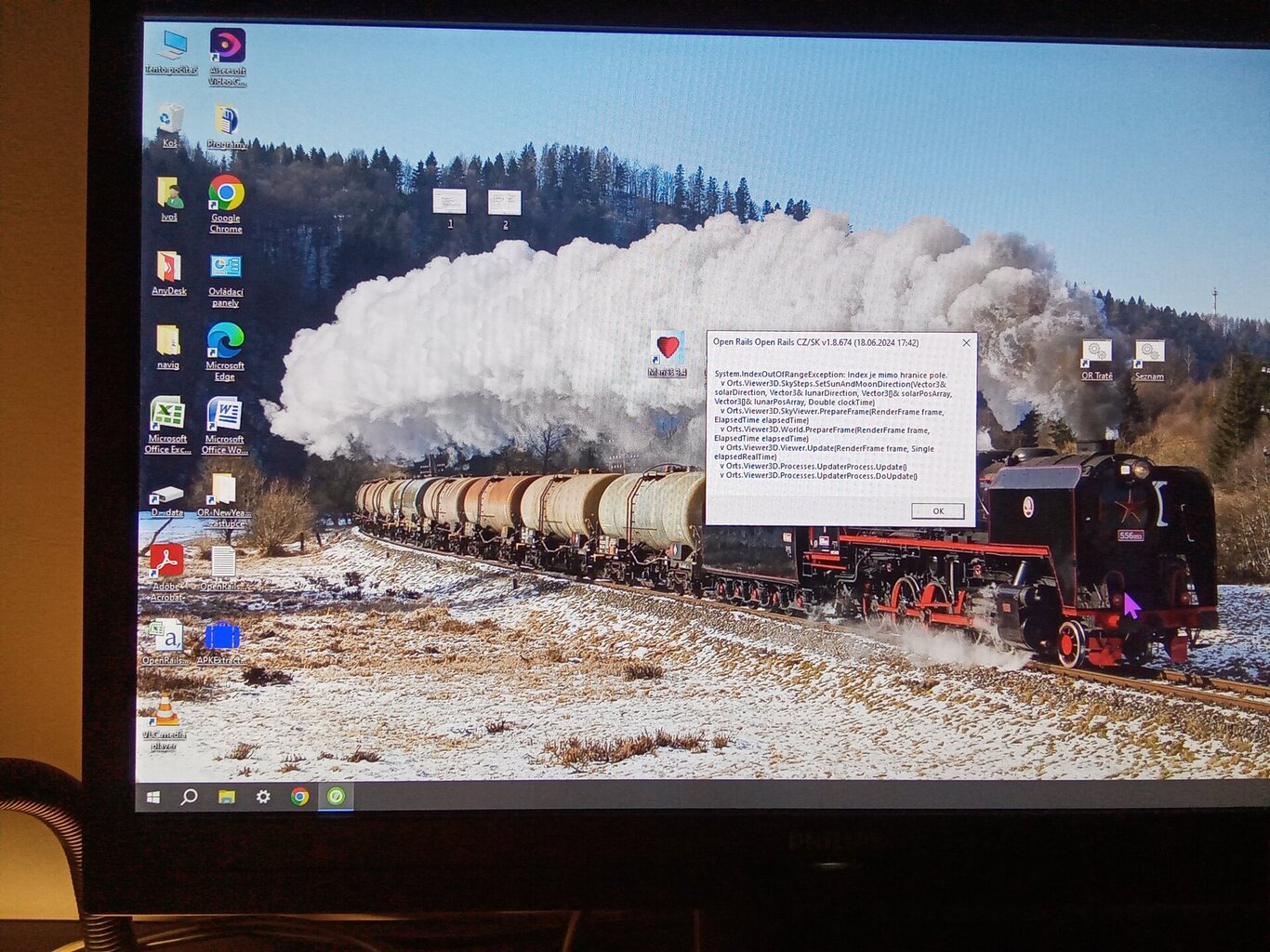Open taskbar search magnifier
Screen dimensions: 1270x952
click(189, 797)
